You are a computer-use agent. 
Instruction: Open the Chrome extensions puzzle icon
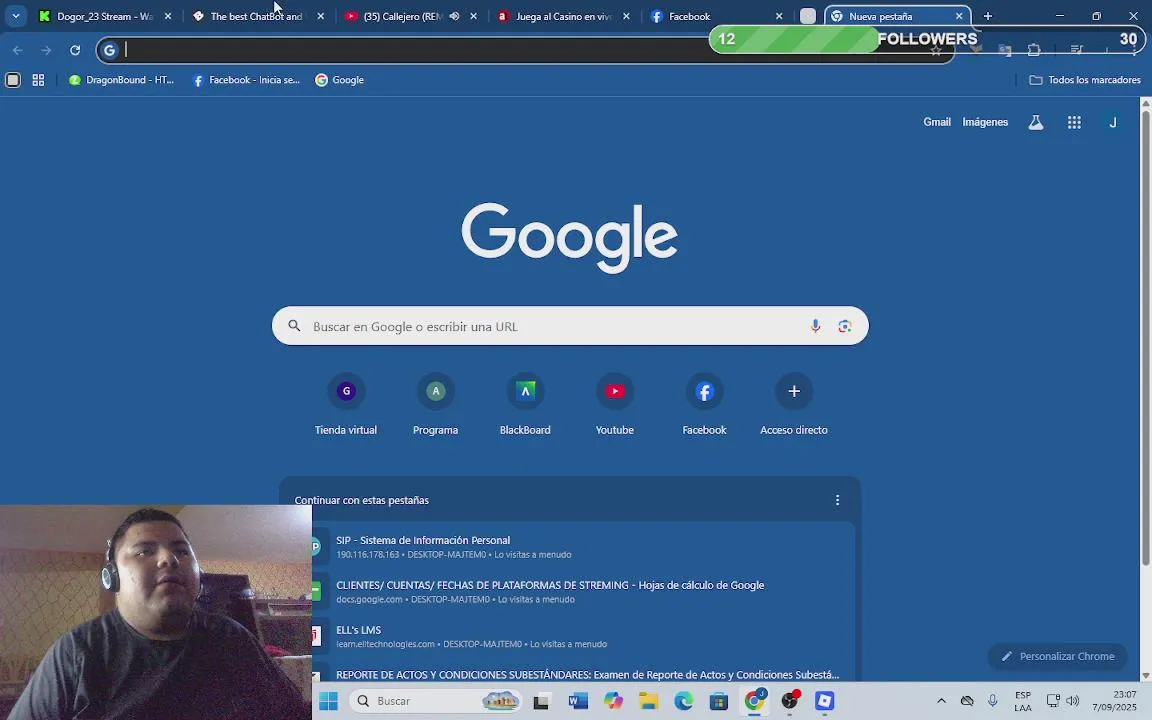coord(1034,50)
